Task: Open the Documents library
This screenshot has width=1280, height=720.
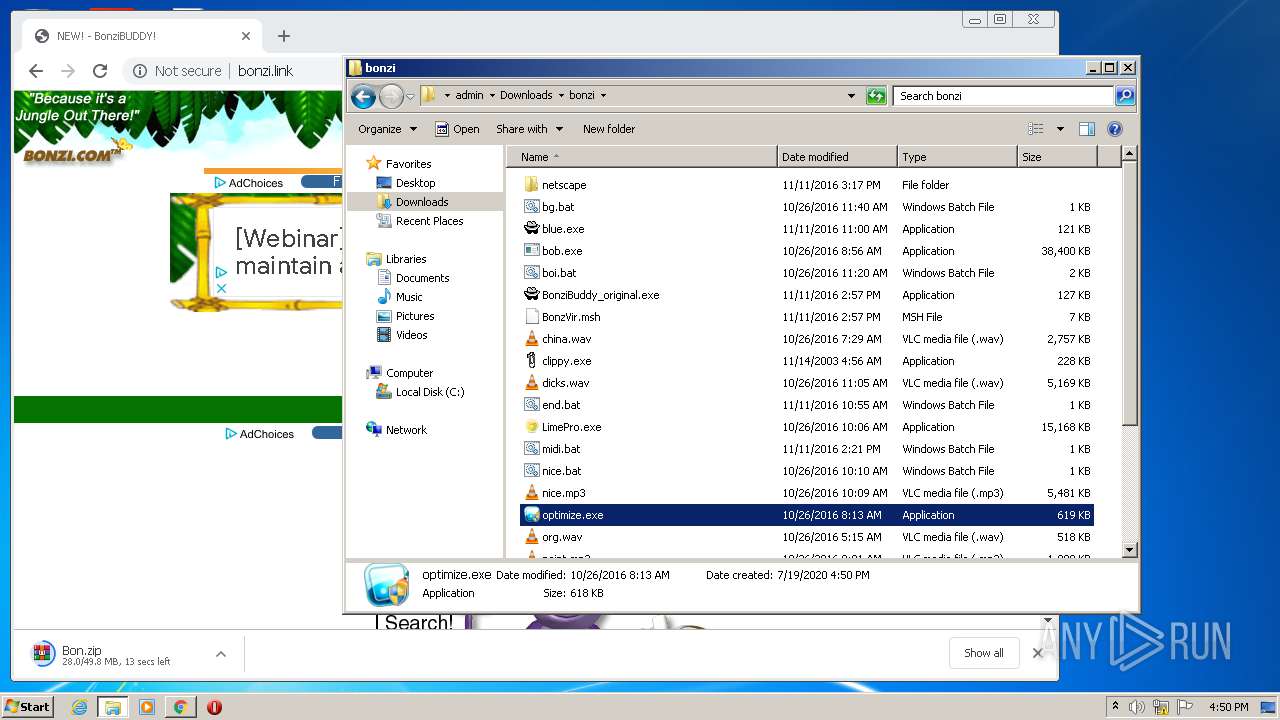Action: click(x=422, y=278)
